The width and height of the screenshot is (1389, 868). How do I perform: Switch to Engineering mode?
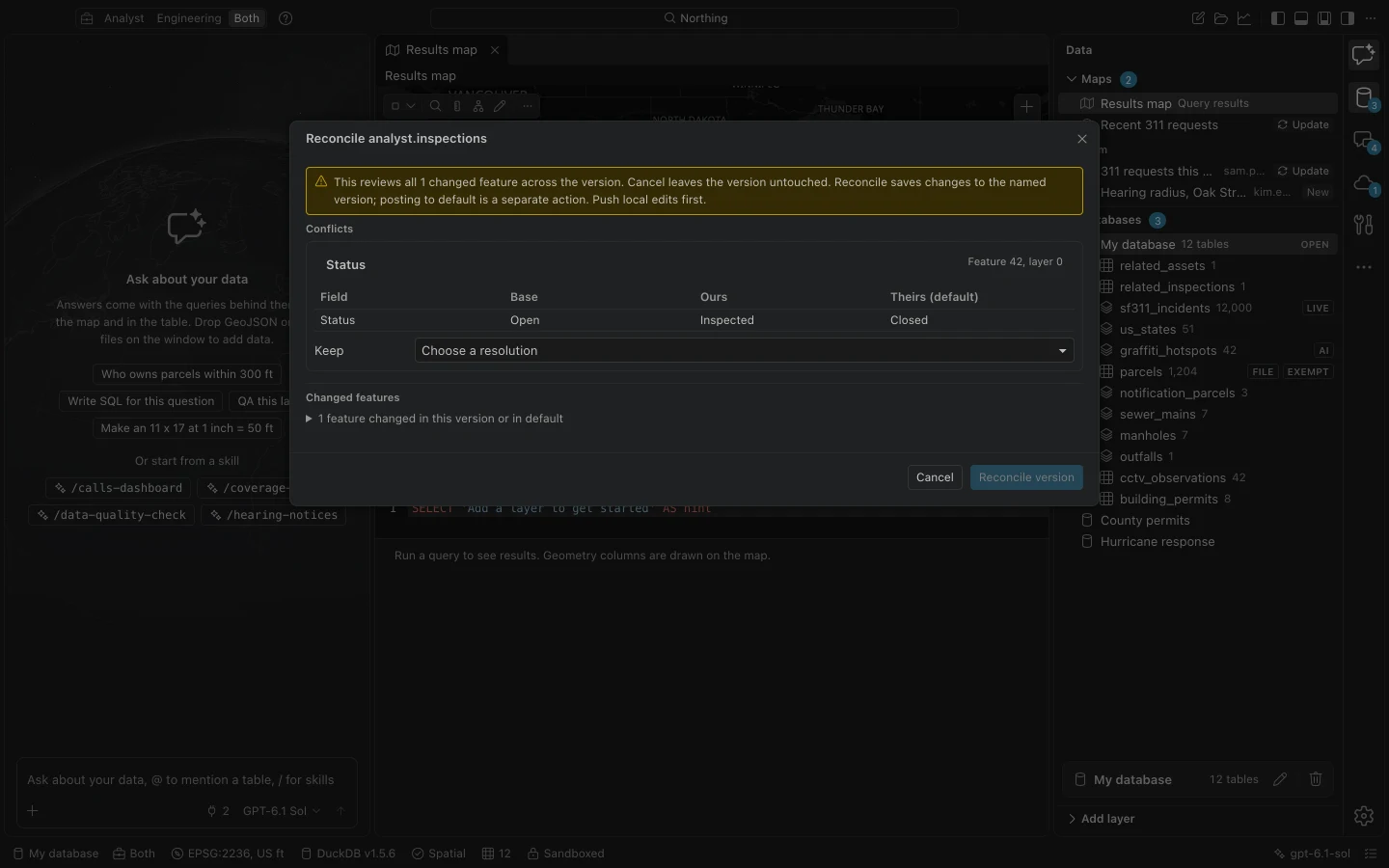pyautogui.click(x=189, y=18)
